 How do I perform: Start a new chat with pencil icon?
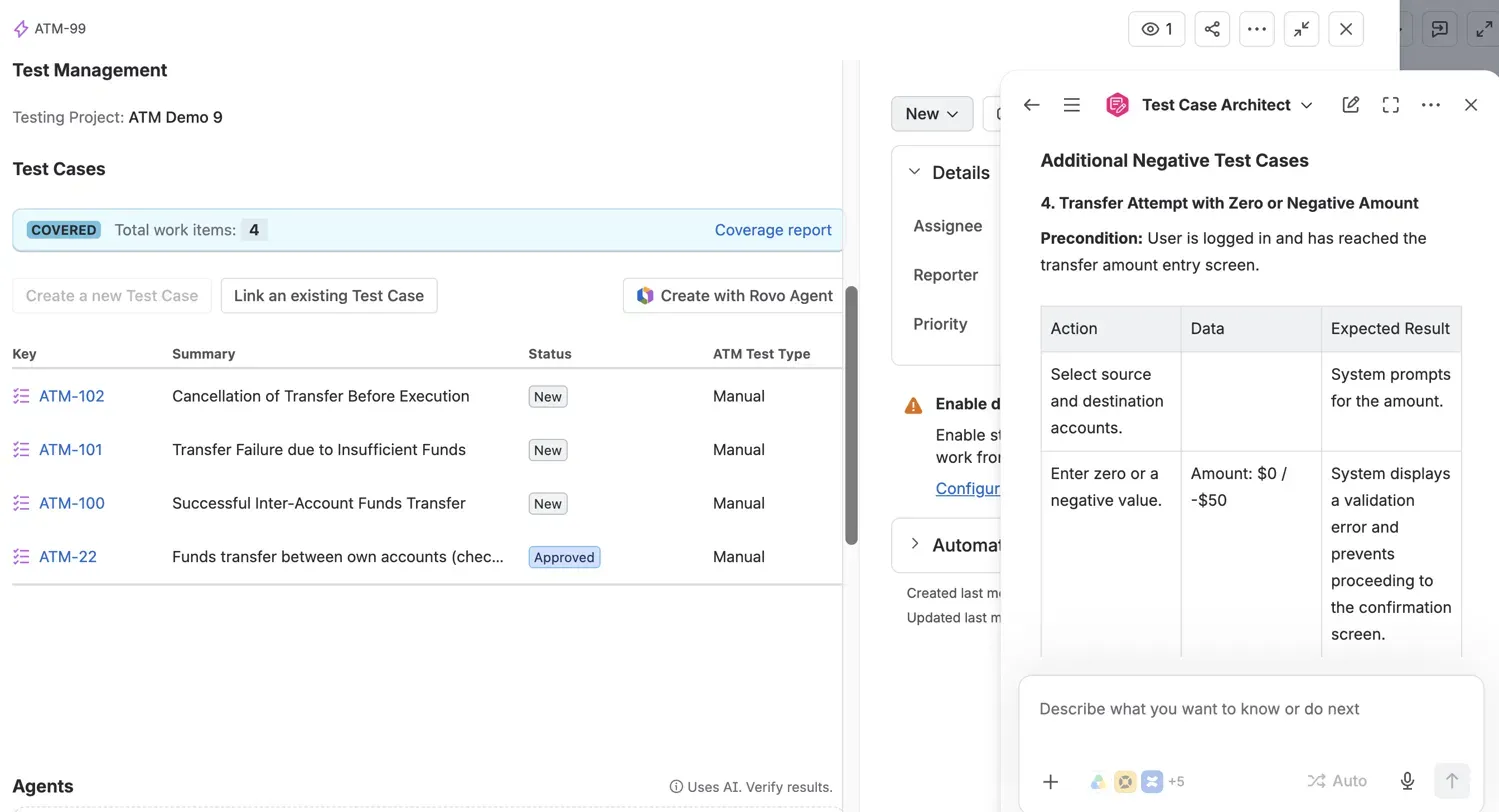[1351, 105]
